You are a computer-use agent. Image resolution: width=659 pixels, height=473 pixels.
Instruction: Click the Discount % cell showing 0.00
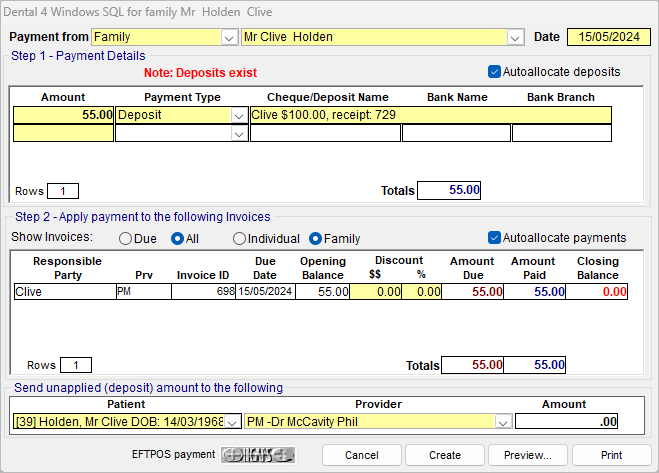click(422, 291)
